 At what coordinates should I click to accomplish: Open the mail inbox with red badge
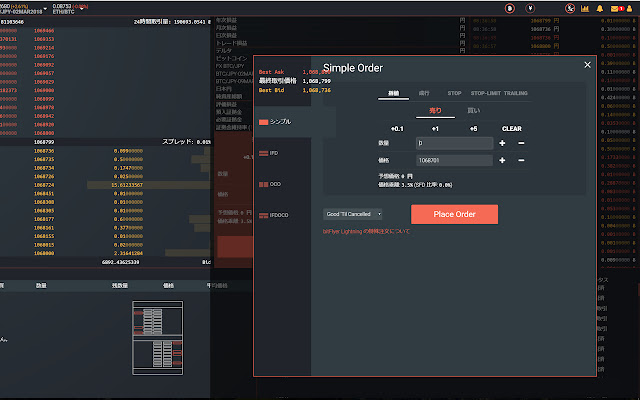click(x=617, y=8)
